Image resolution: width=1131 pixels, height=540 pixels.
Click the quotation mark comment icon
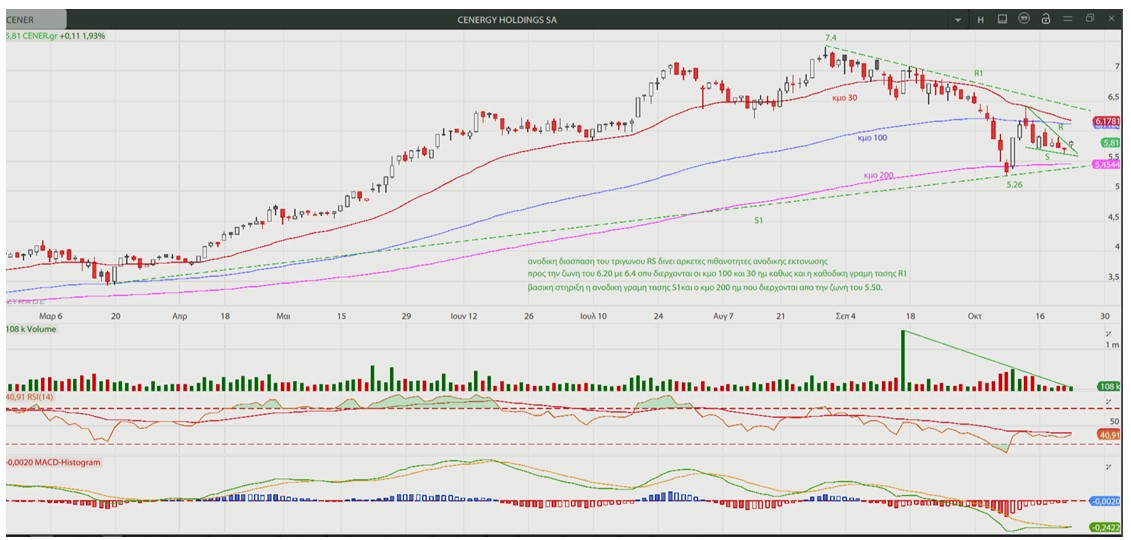[1023, 19]
